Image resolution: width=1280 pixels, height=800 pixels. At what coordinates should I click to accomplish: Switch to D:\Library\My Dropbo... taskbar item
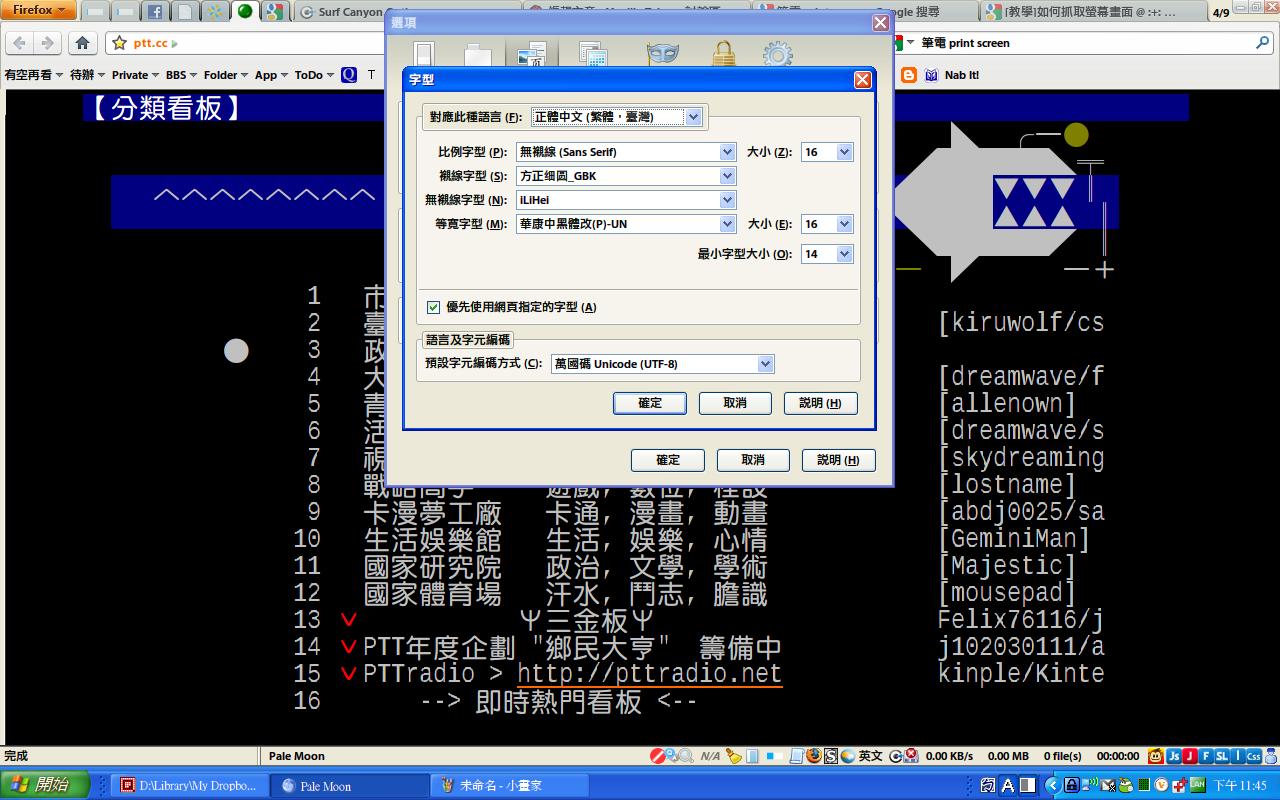pyautogui.click(x=190, y=786)
